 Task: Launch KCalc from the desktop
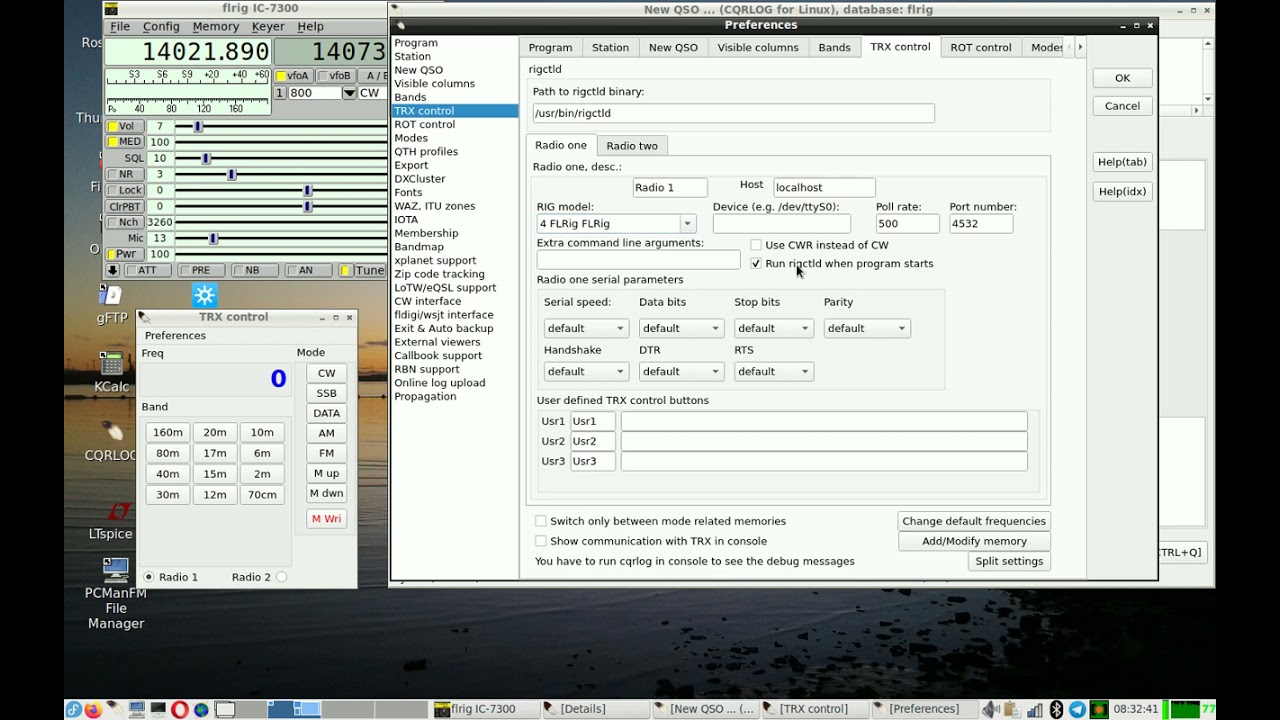(112, 367)
